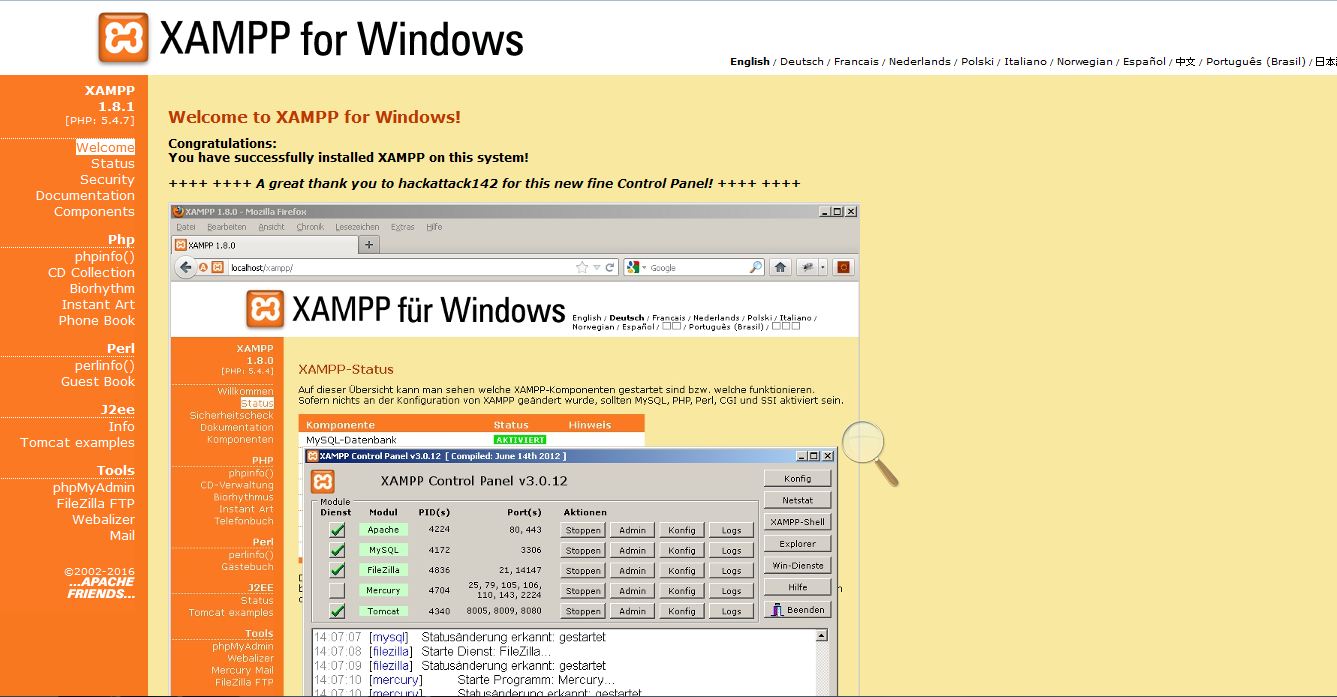Open the Google search engine dropdown in the pictured Firefox
The image size is (1337, 697).
[637, 267]
